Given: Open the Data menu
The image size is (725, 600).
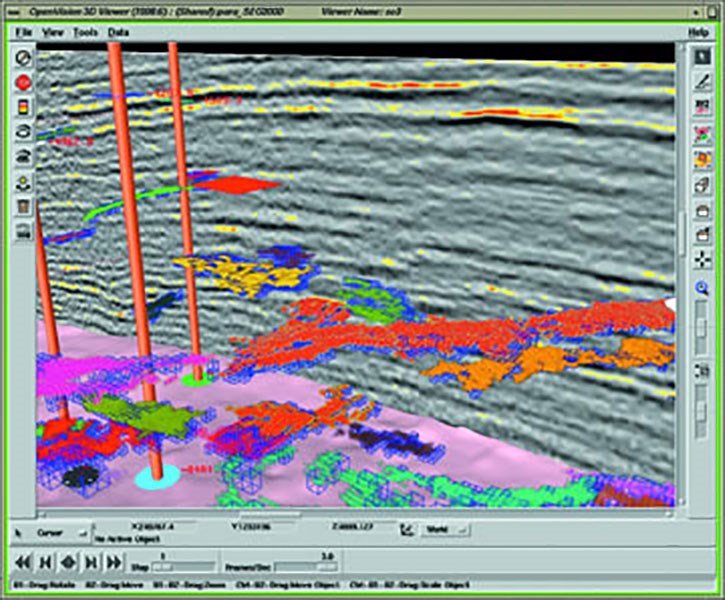Looking at the screenshot, I should click(x=118, y=32).
